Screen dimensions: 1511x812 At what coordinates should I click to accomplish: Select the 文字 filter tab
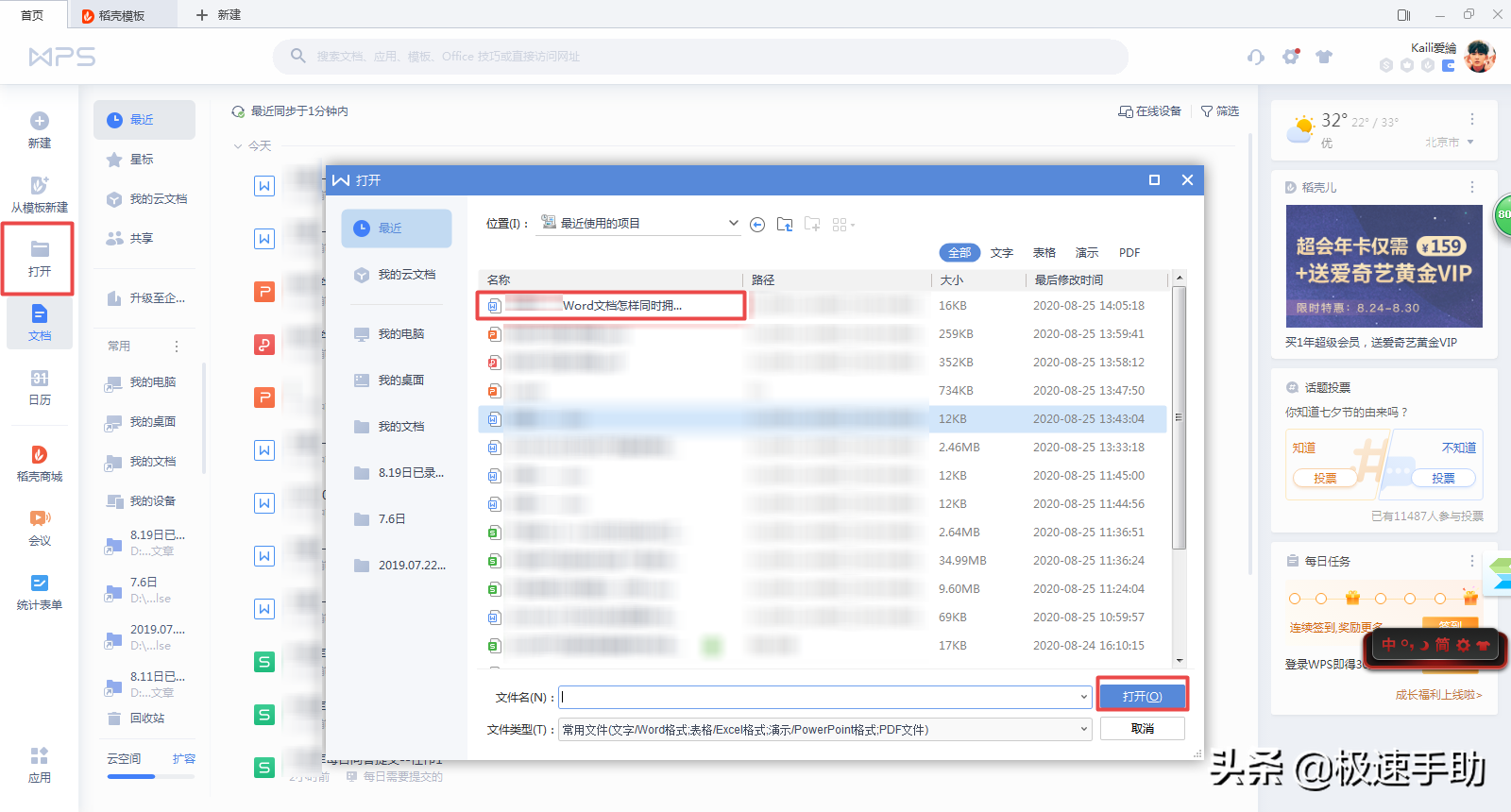pyautogui.click(x=1002, y=253)
